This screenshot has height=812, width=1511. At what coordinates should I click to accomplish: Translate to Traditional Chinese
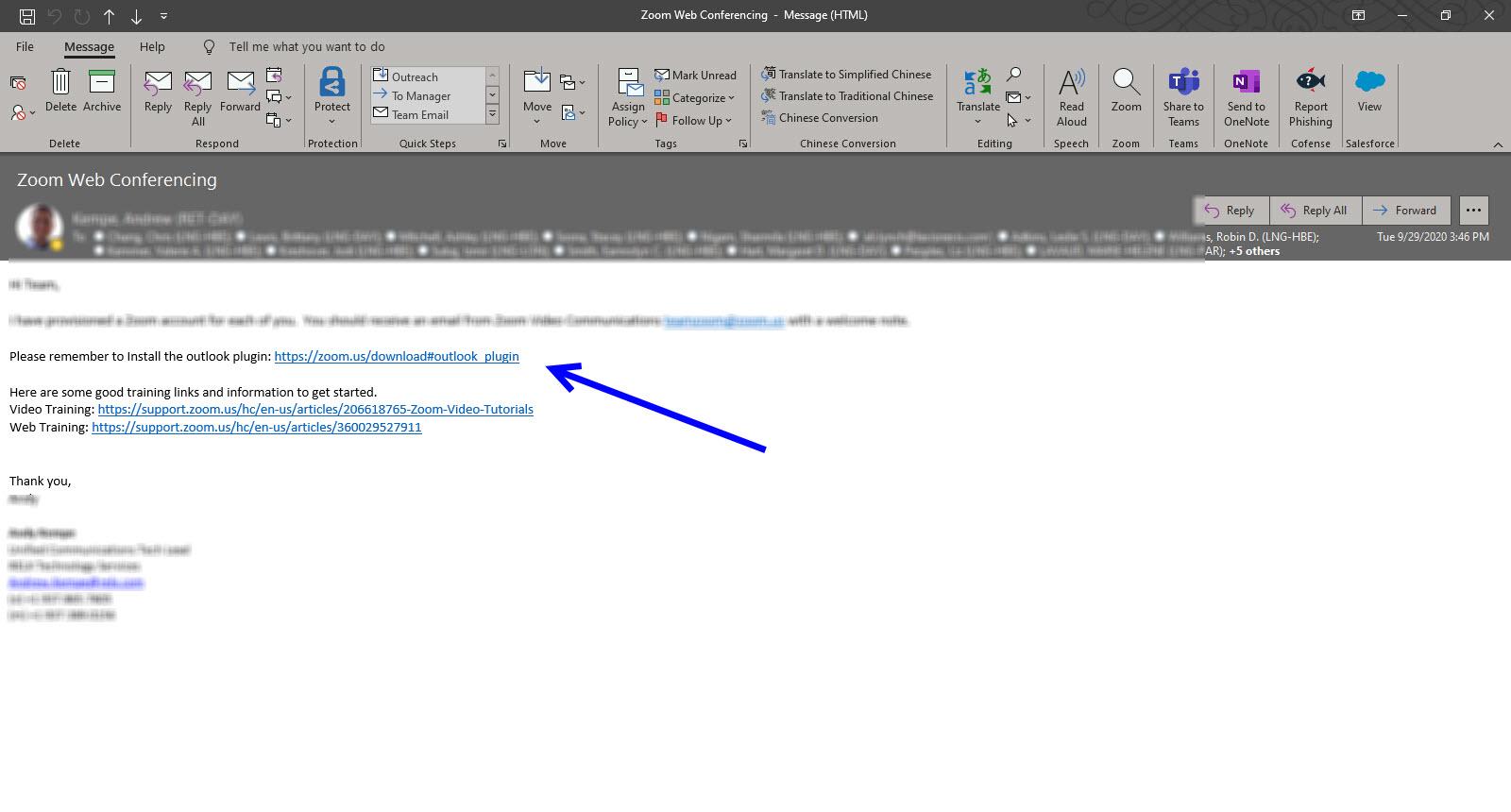tap(848, 95)
